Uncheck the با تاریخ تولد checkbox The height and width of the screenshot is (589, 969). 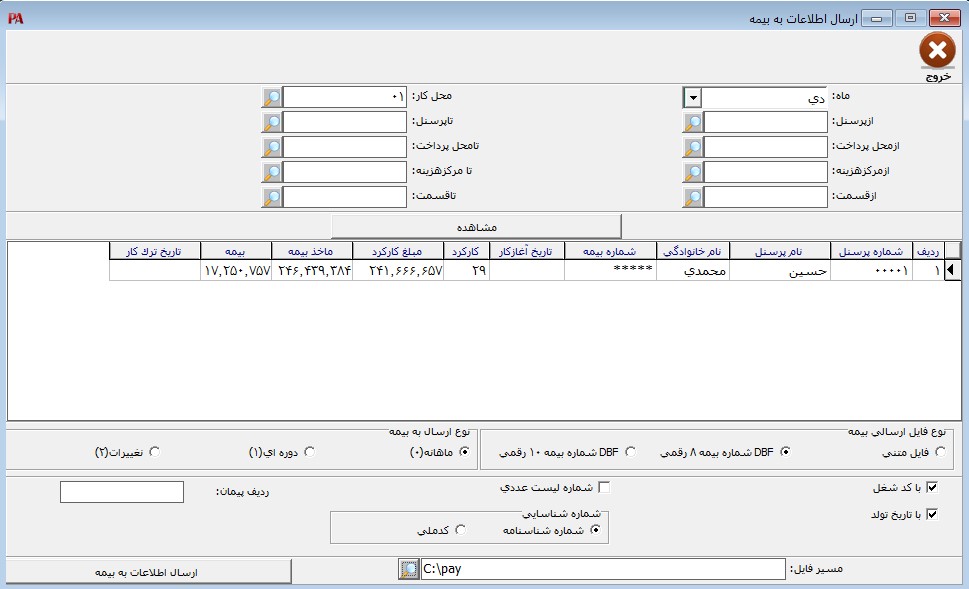(933, 515)
